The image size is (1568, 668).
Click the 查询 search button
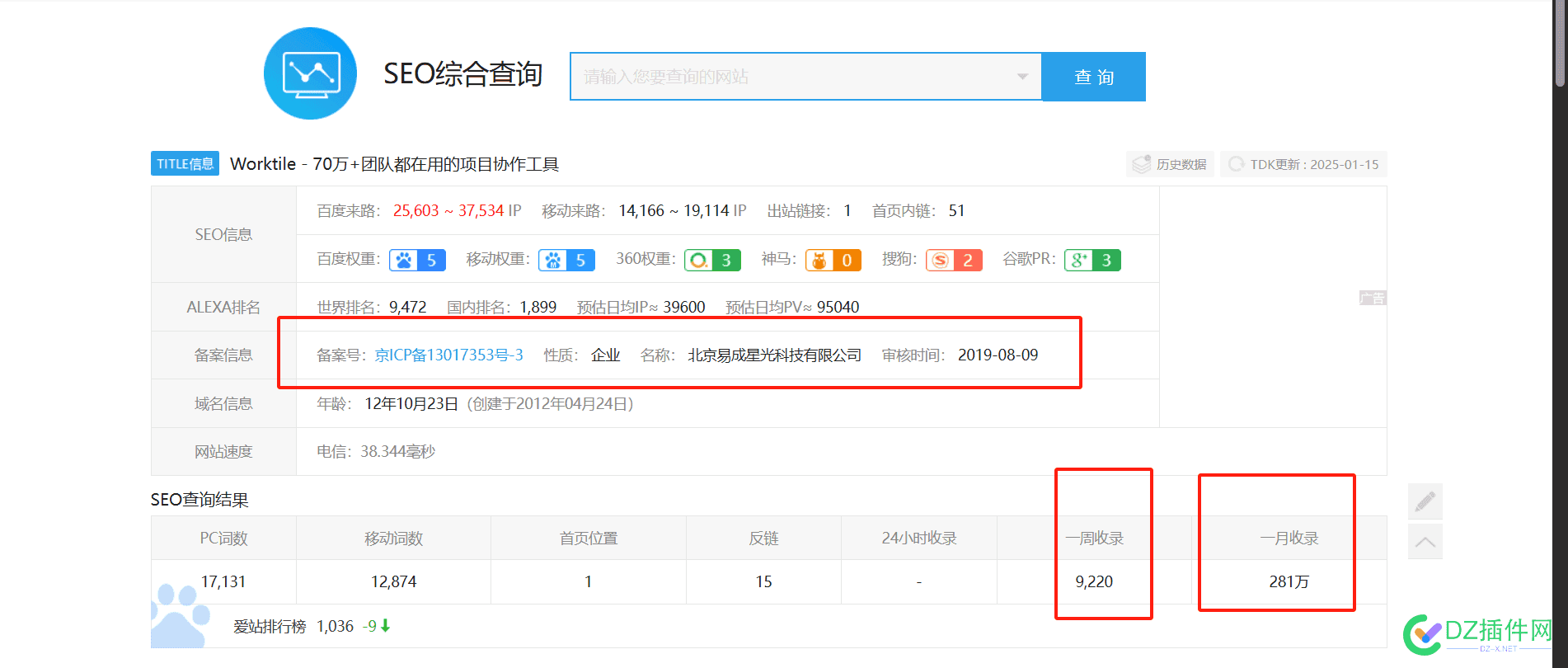click(1094, 77)
